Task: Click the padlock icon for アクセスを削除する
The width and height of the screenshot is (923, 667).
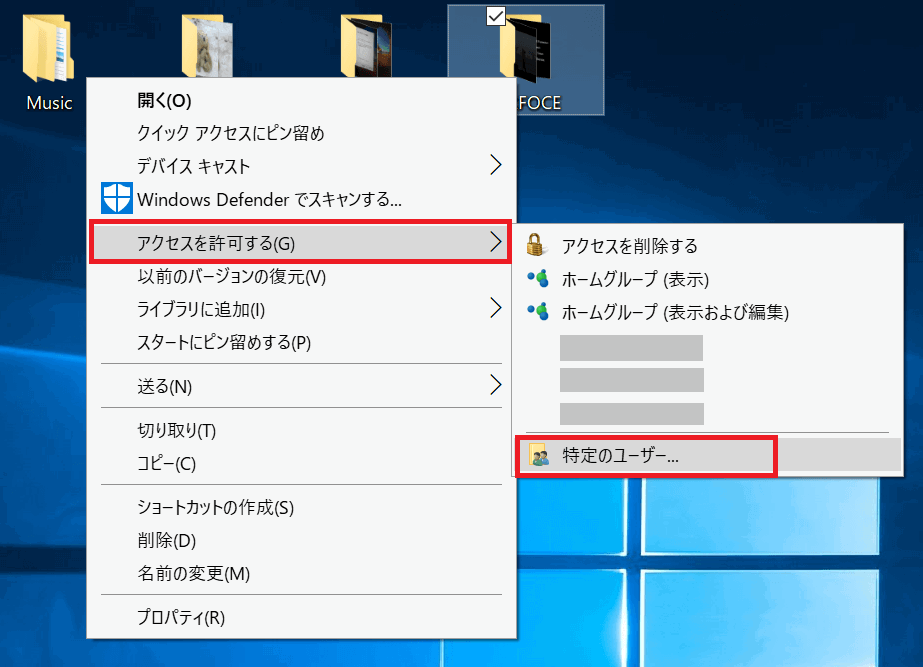Action: click(535, 244)
